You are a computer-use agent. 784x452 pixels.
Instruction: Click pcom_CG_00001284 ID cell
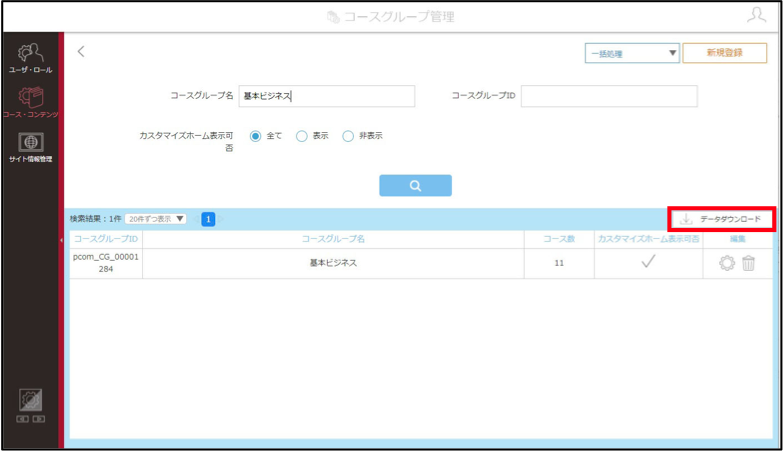pos(106,263)
